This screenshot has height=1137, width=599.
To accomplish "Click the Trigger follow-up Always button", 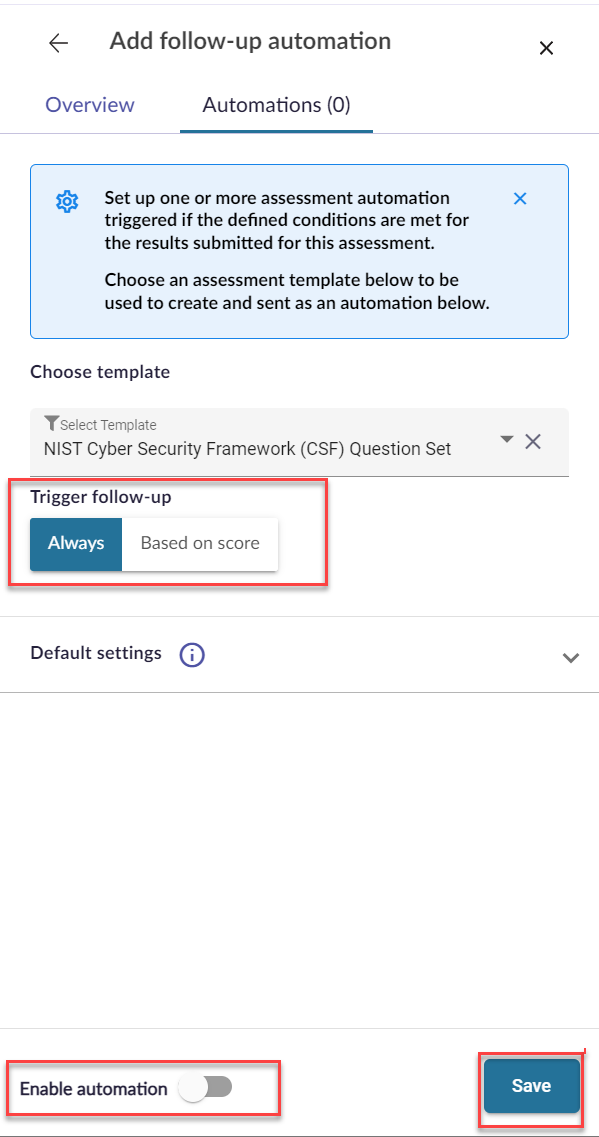I will (x=75, y=543).
